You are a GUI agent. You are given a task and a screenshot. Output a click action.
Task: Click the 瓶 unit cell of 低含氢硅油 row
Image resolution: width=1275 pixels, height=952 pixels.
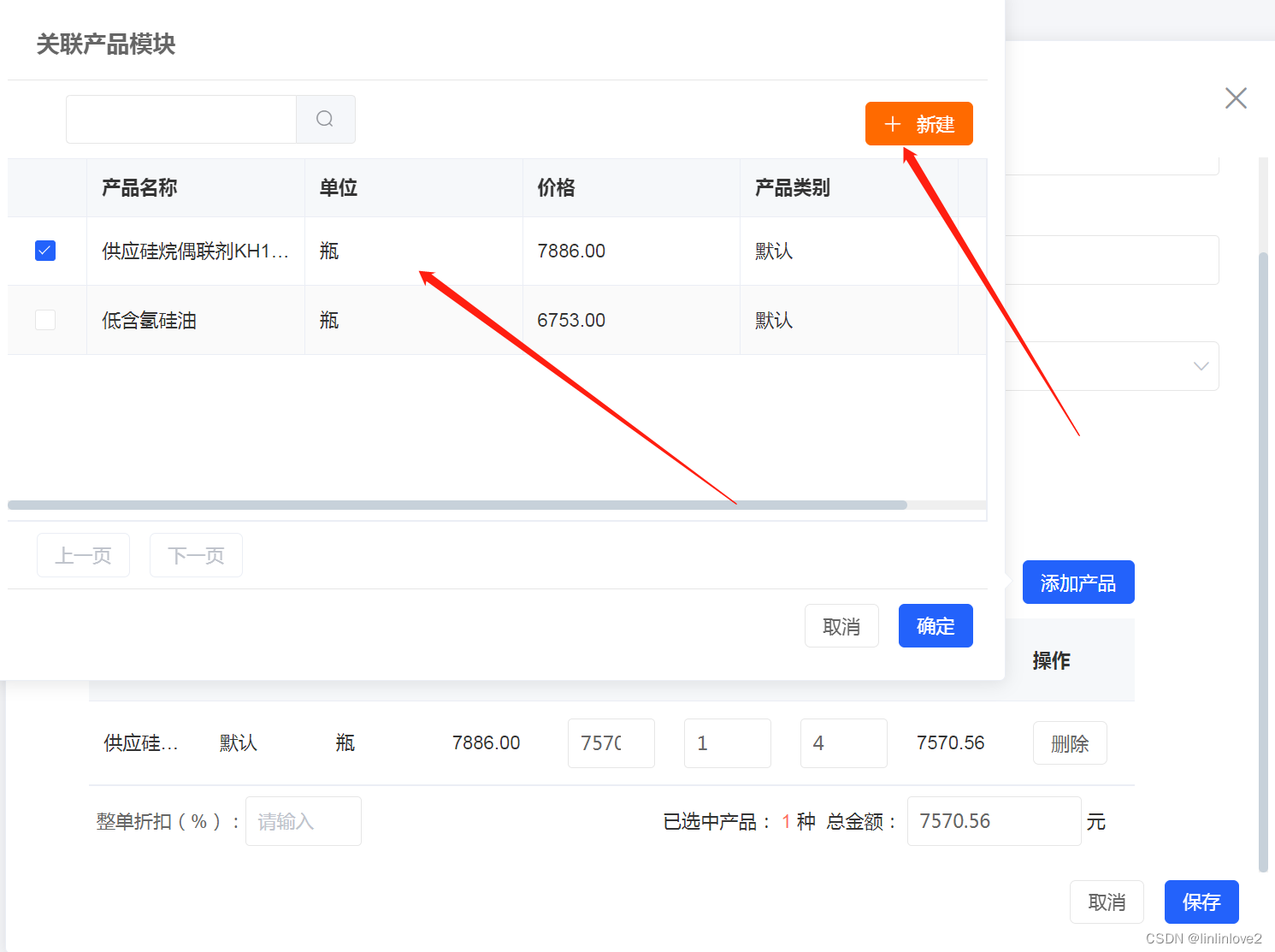point(414,320)
